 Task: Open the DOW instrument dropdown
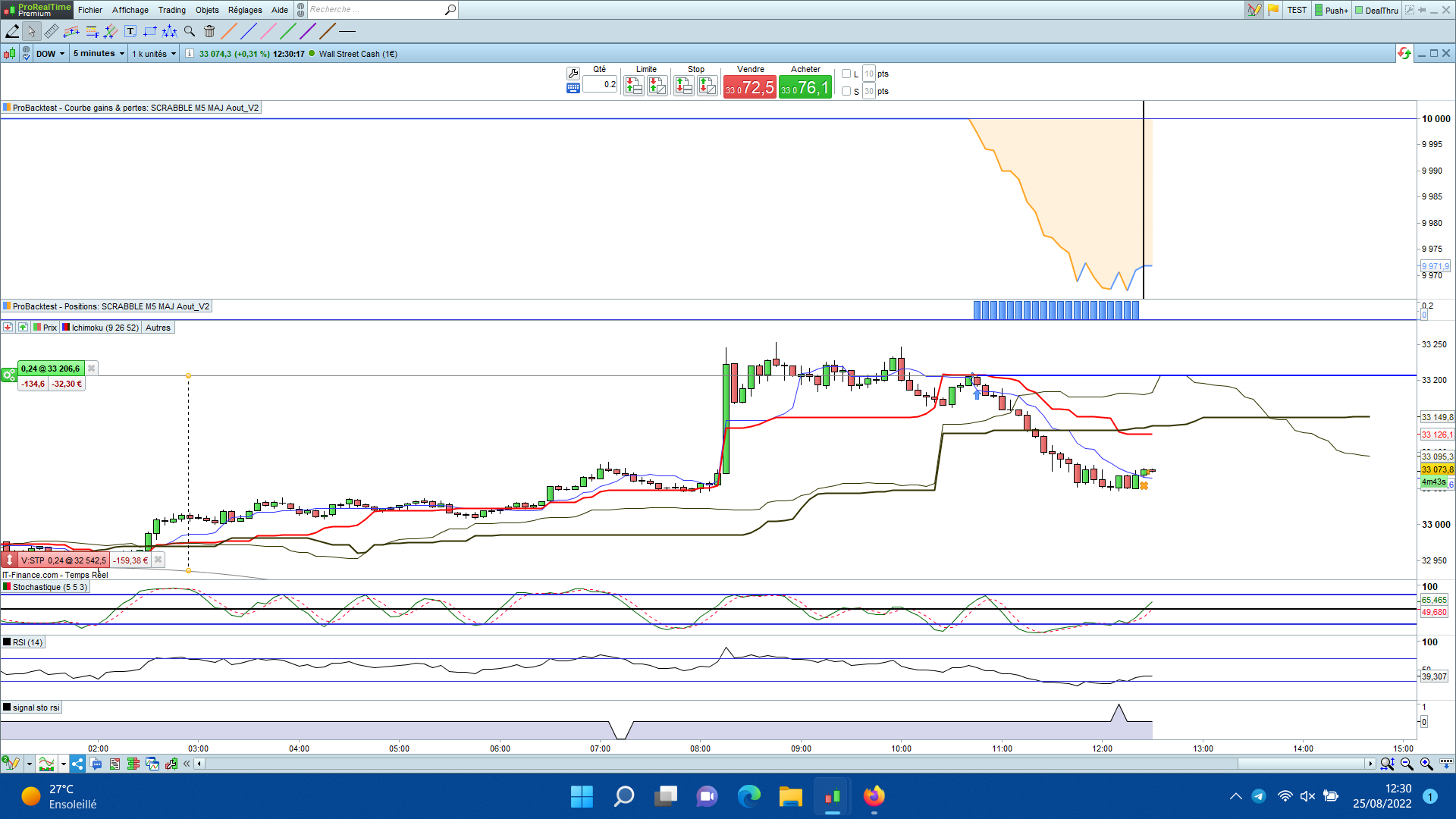[51, 54]
